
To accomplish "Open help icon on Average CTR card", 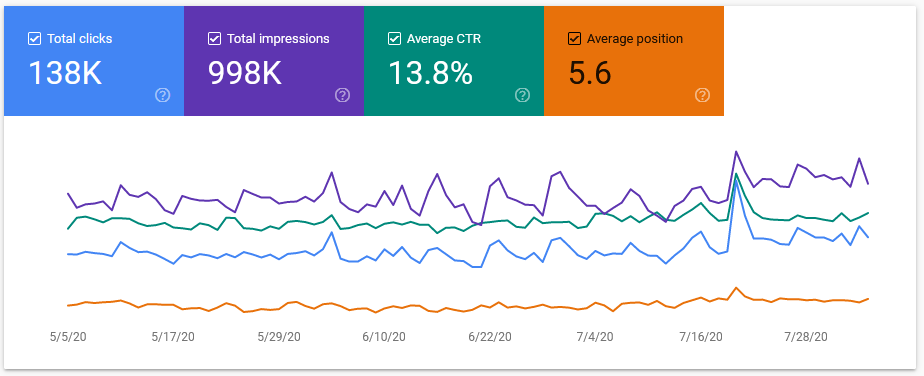I will tap(522, 95).
